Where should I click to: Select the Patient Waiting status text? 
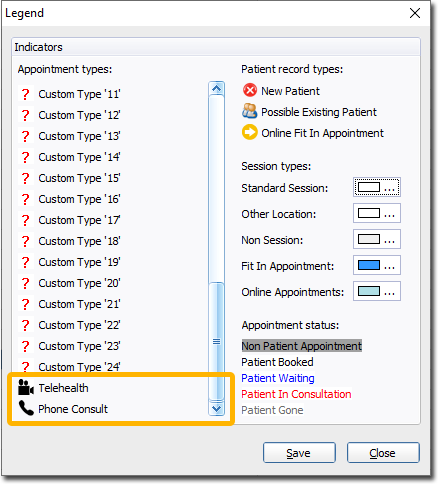point(278,378)
